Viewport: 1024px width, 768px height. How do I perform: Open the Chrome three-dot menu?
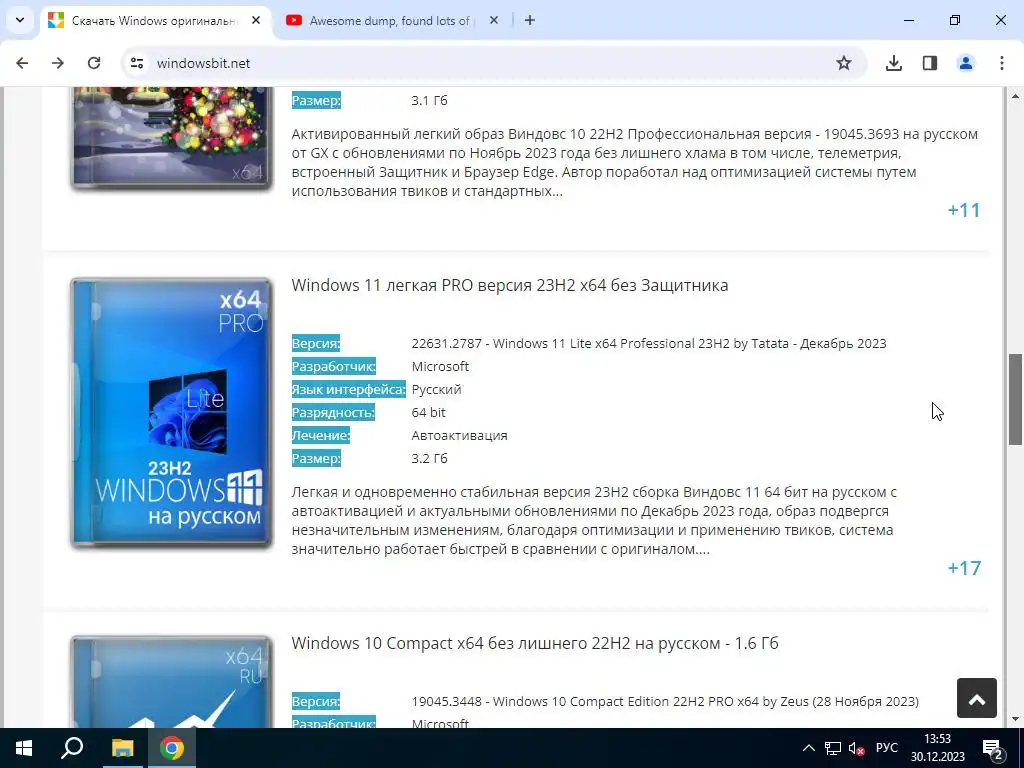coord(1001,63)
